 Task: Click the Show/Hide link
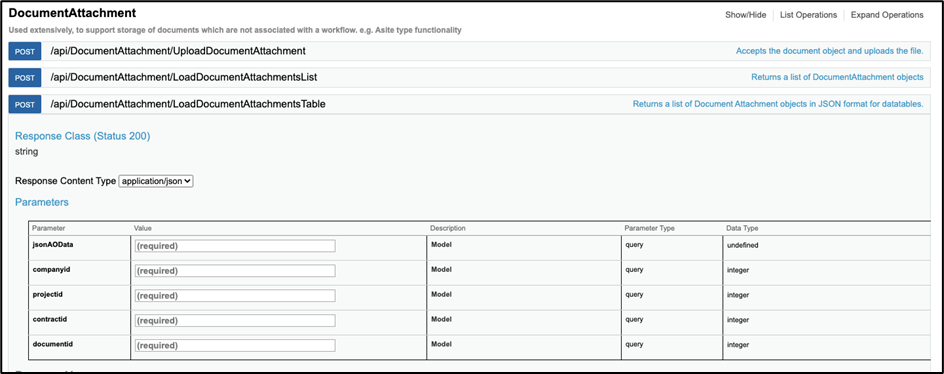pyautogui.click(x=746, y=14)
